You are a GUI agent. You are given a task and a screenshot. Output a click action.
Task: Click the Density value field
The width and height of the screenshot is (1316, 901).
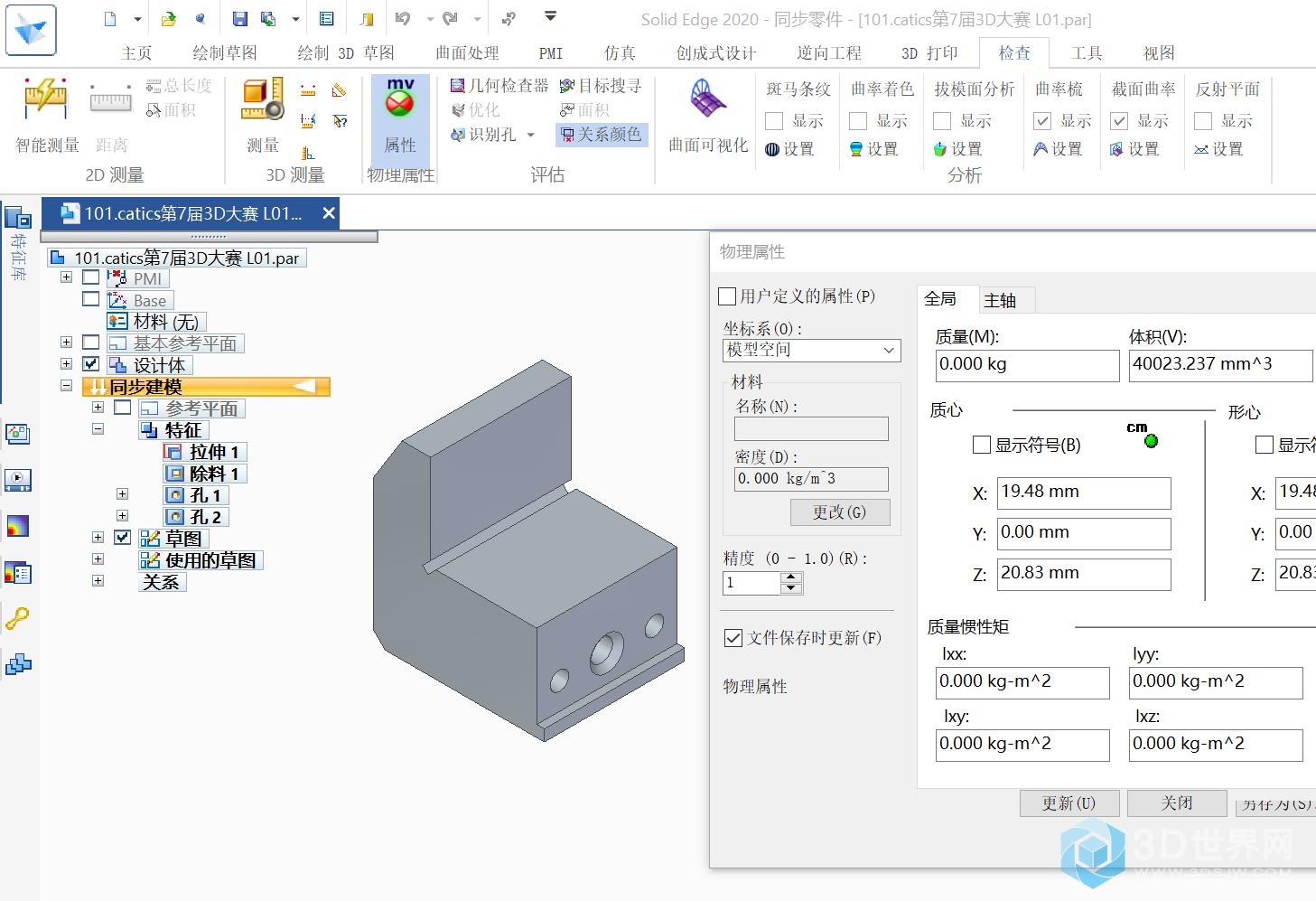point(811,479)
